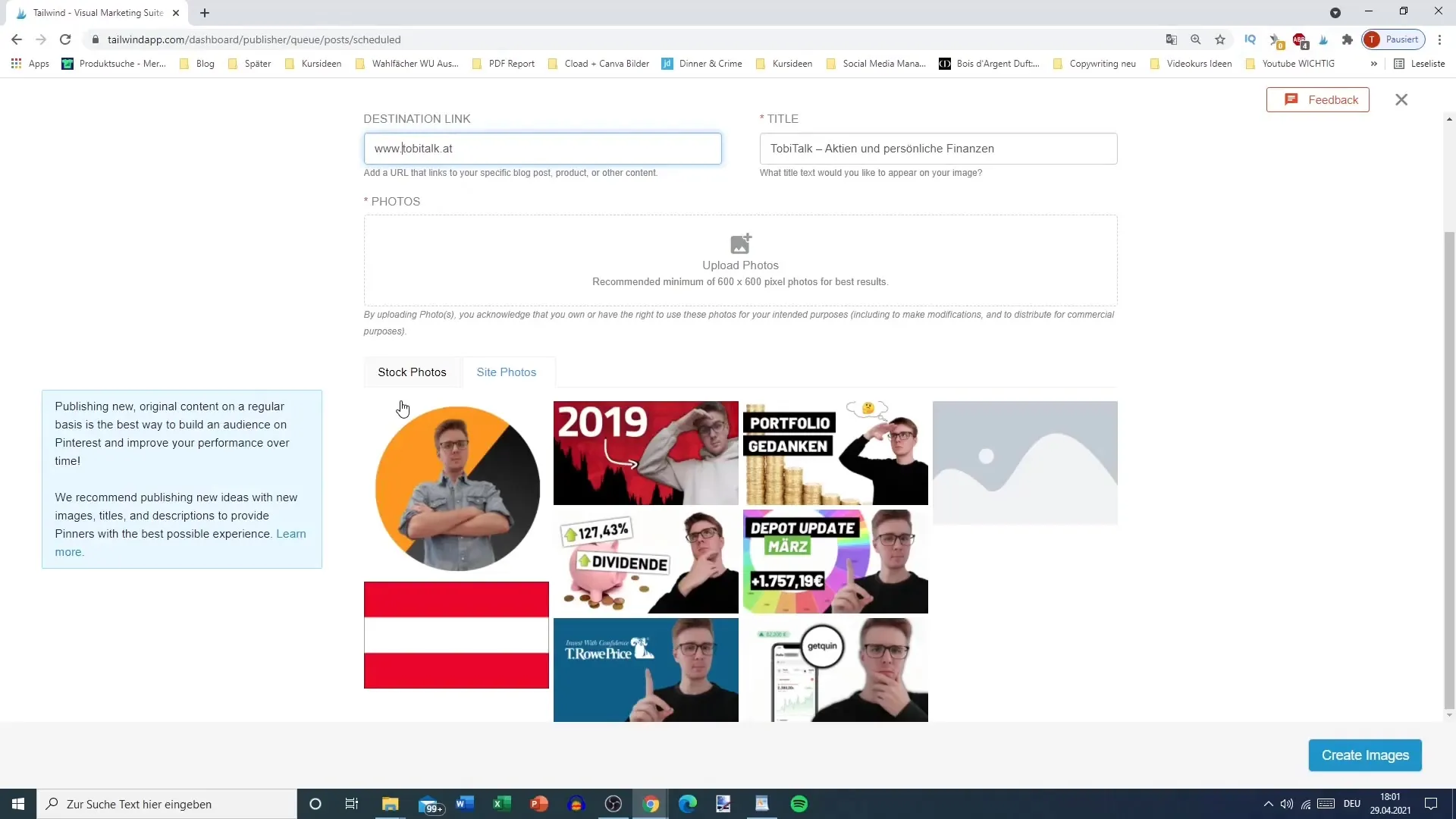Switch to the Site Photos tab
Screen dimensions: 1456x819
coord(507,372)
